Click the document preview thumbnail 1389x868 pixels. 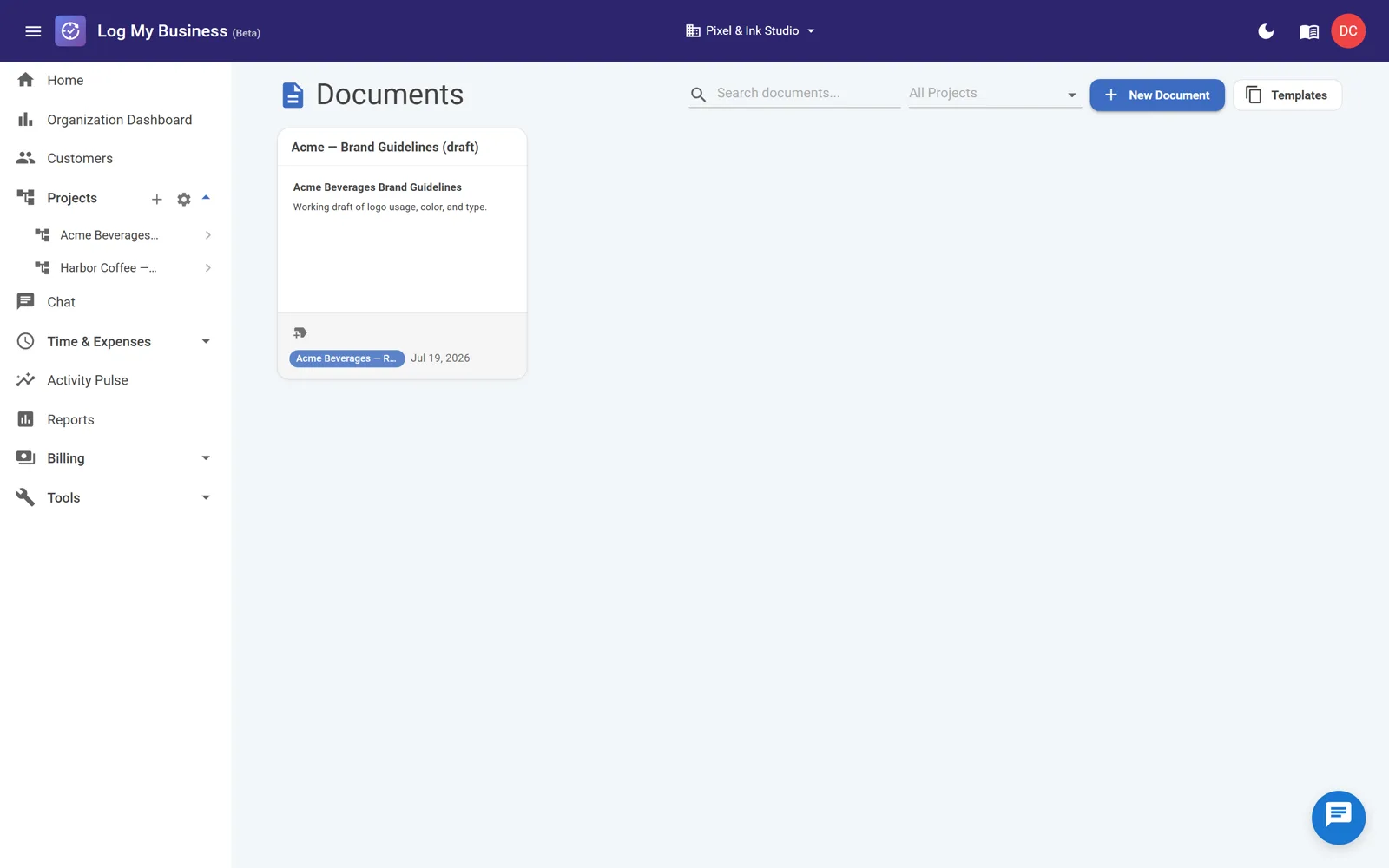pos(402,239)
